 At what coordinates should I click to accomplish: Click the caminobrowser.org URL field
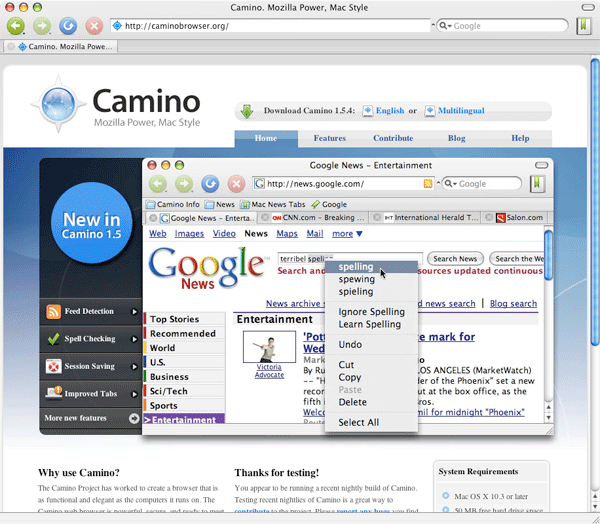point(271,26)
